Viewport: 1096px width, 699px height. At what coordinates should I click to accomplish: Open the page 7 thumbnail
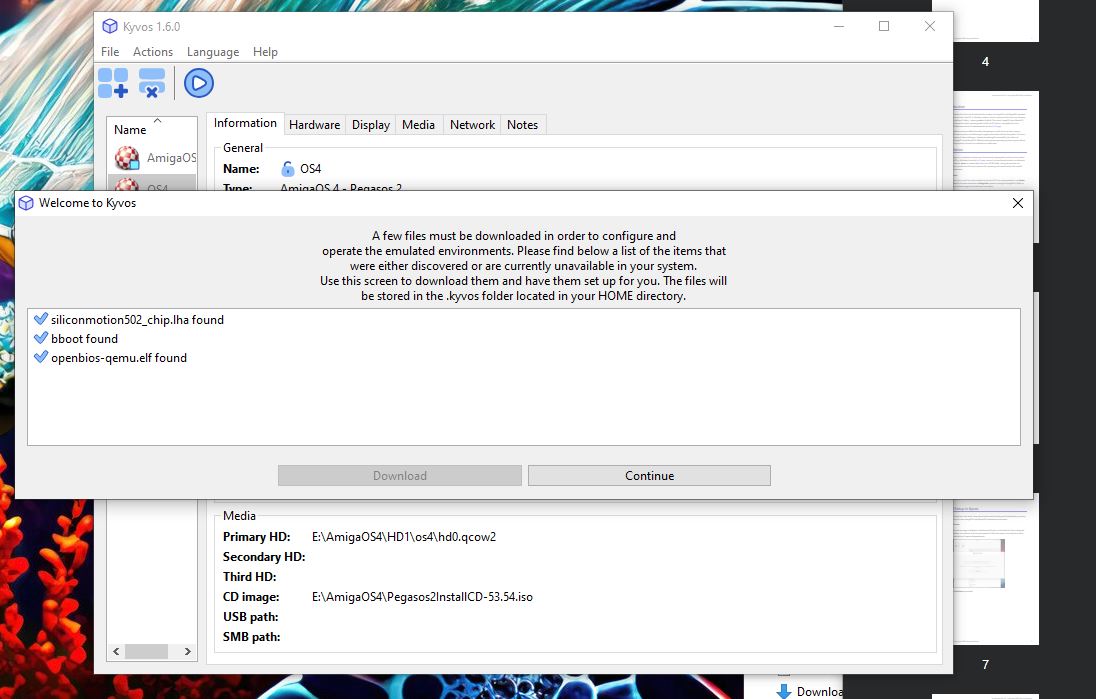point(983,572)
